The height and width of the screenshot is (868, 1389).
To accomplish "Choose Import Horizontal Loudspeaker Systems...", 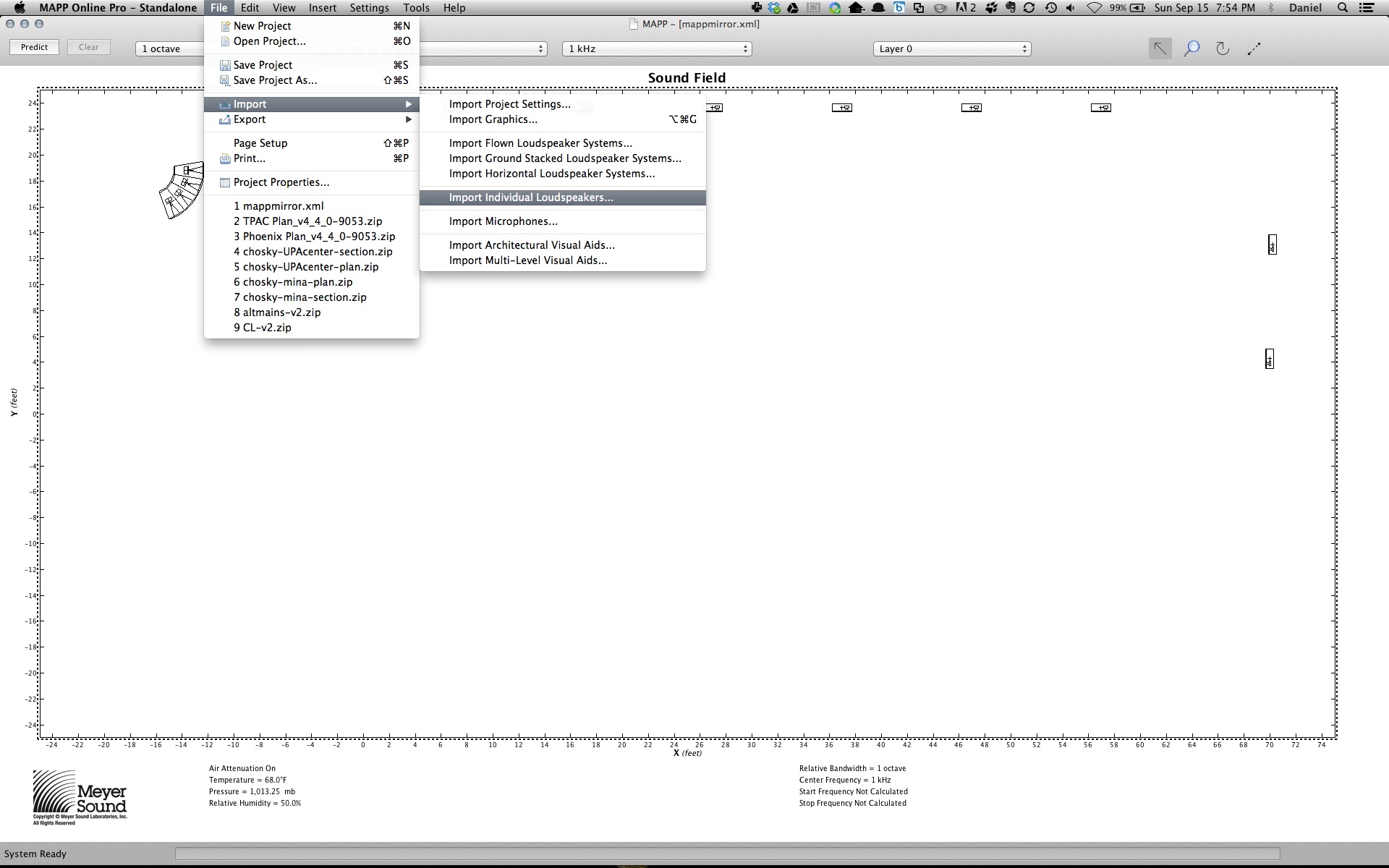I will click(563, 174).
